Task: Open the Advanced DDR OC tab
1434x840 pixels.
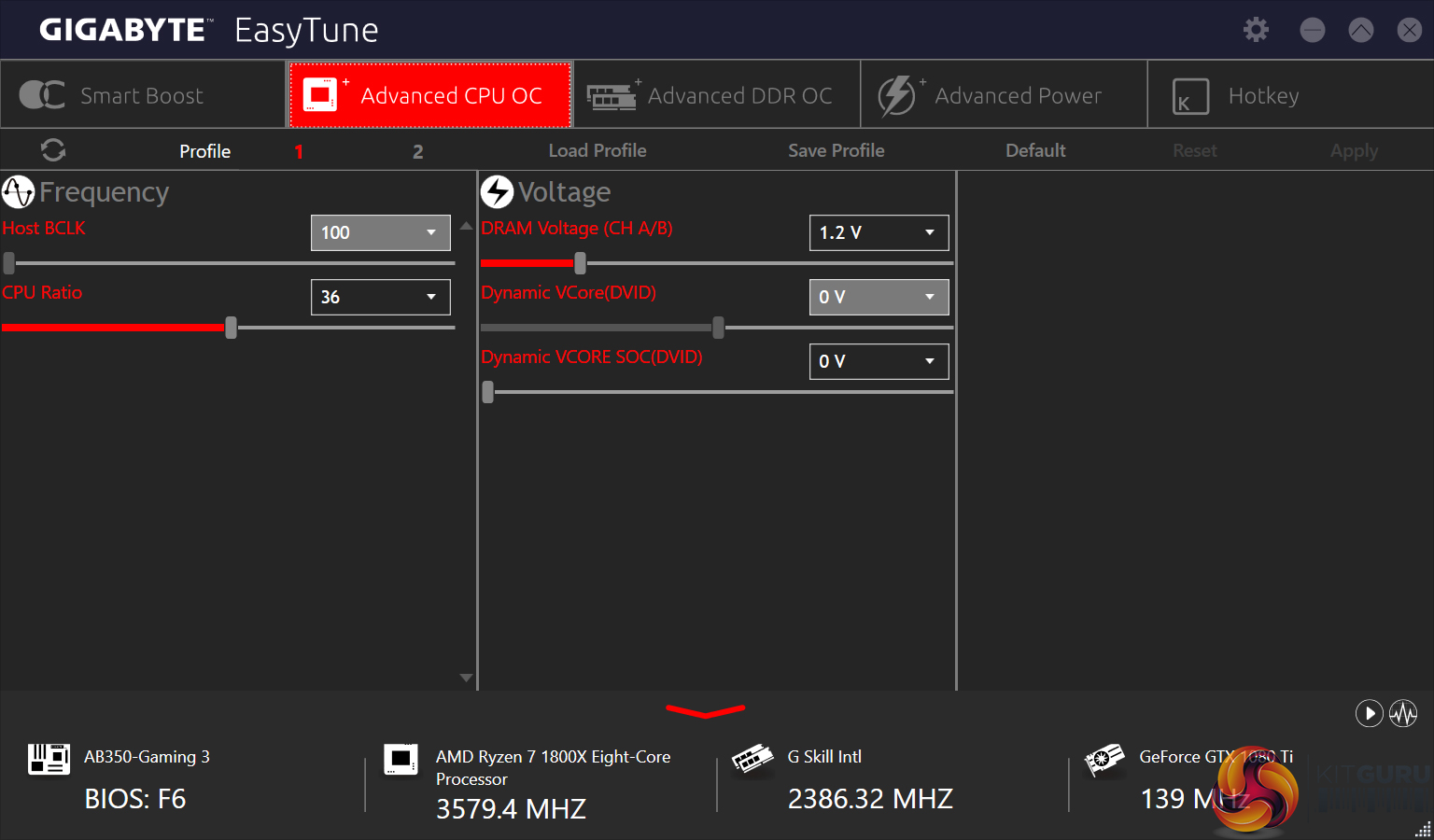Action: tap(717, 94)
